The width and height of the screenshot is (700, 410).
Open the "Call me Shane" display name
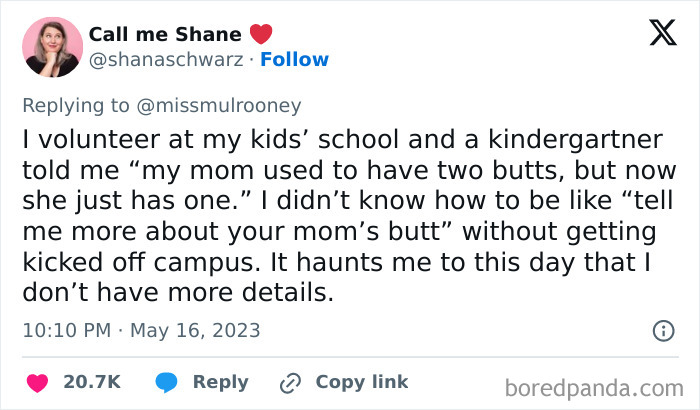pyautogui.click(x=165, y=33)
